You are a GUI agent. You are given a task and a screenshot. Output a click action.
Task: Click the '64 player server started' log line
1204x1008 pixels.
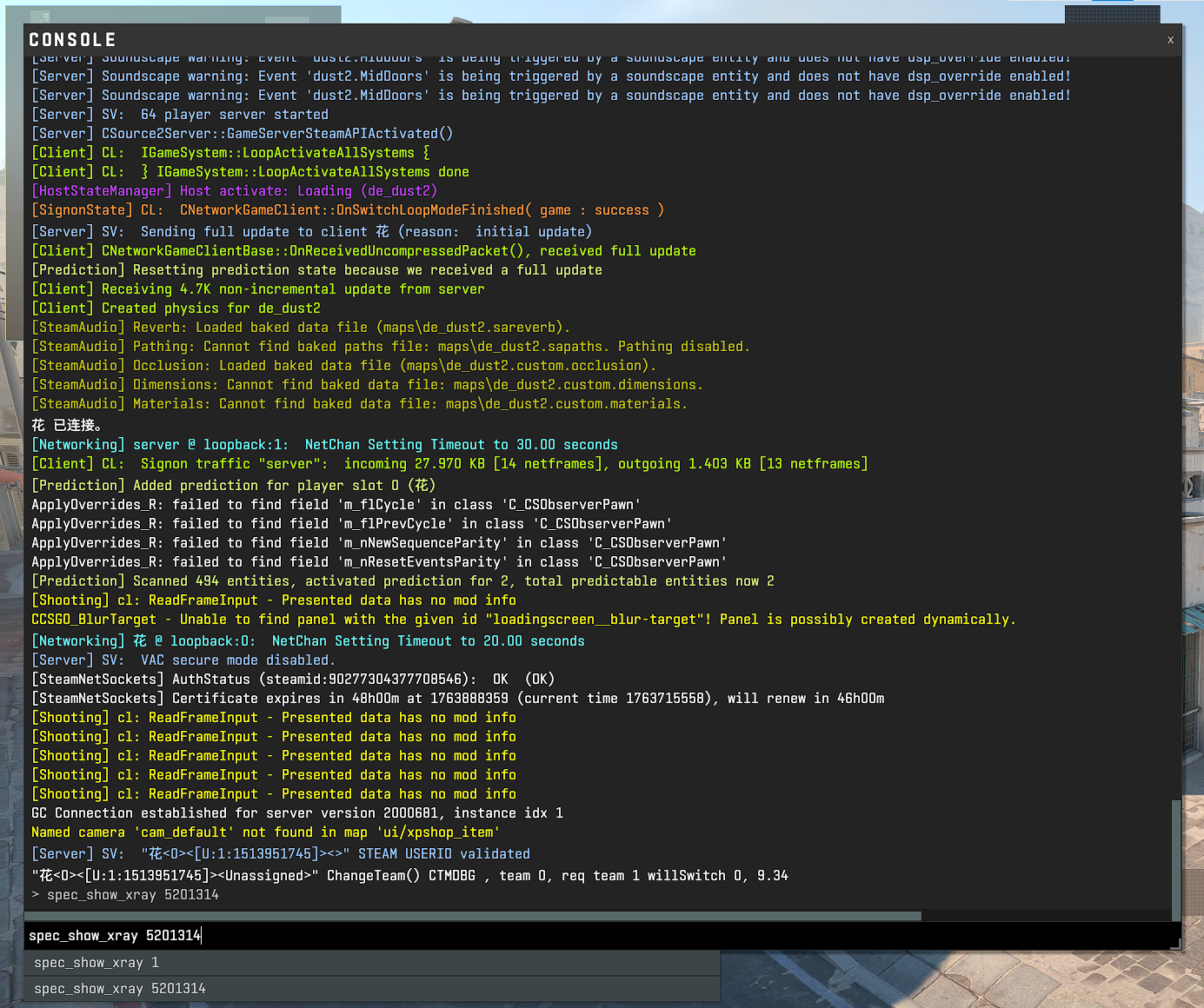pyautogui.click(x=180, y=115)
